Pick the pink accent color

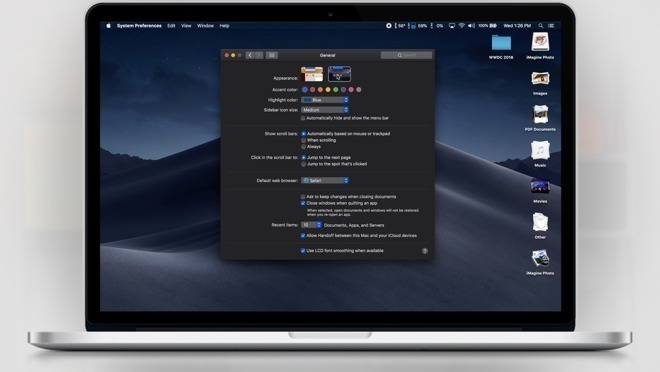351,90
